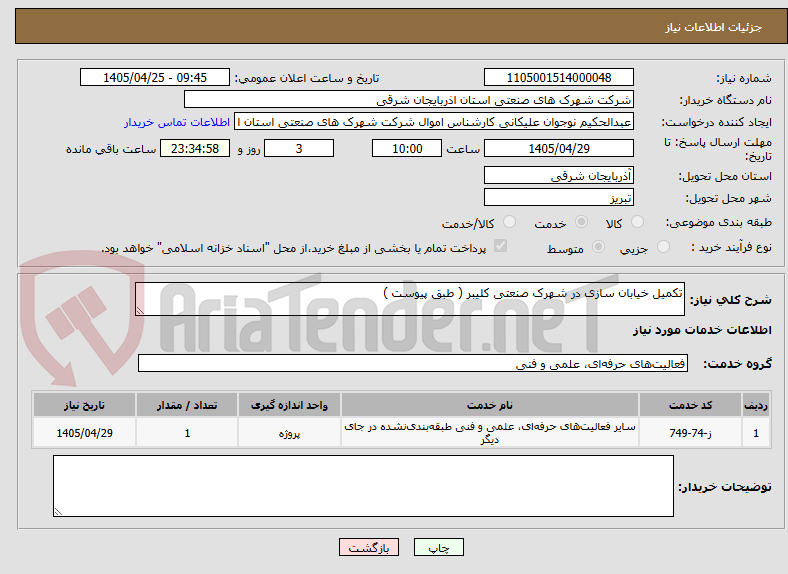Click the تاریخ نیاز column header

[x=84, y=405]
